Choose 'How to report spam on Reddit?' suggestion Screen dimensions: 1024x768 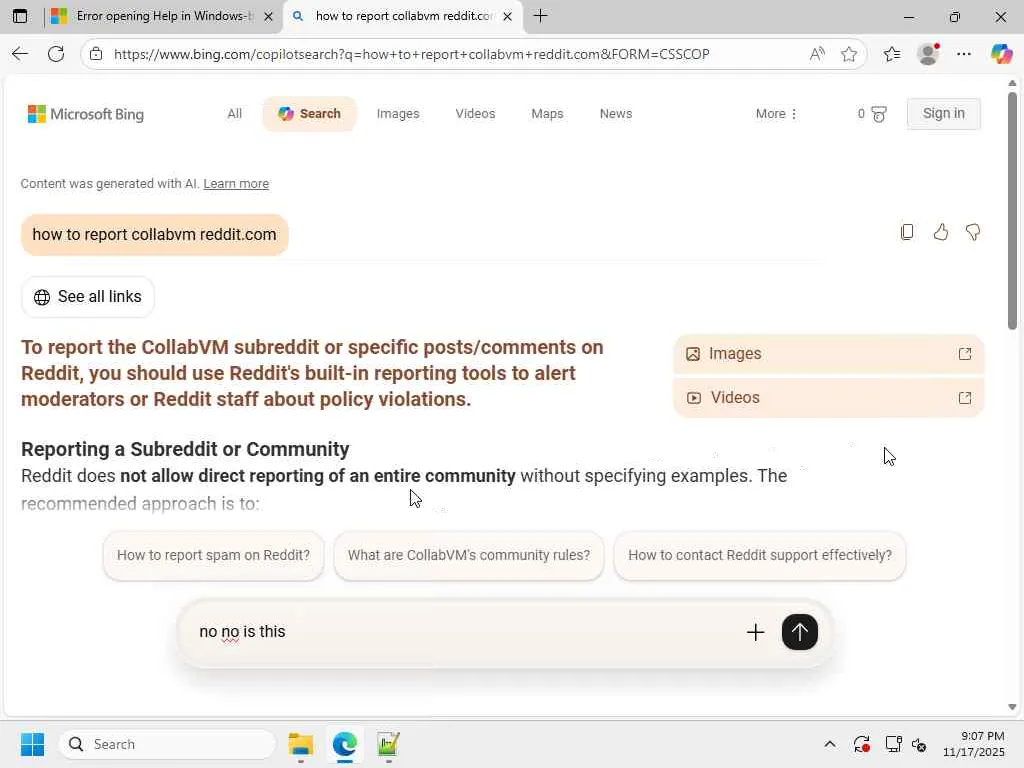pos(213,555)
